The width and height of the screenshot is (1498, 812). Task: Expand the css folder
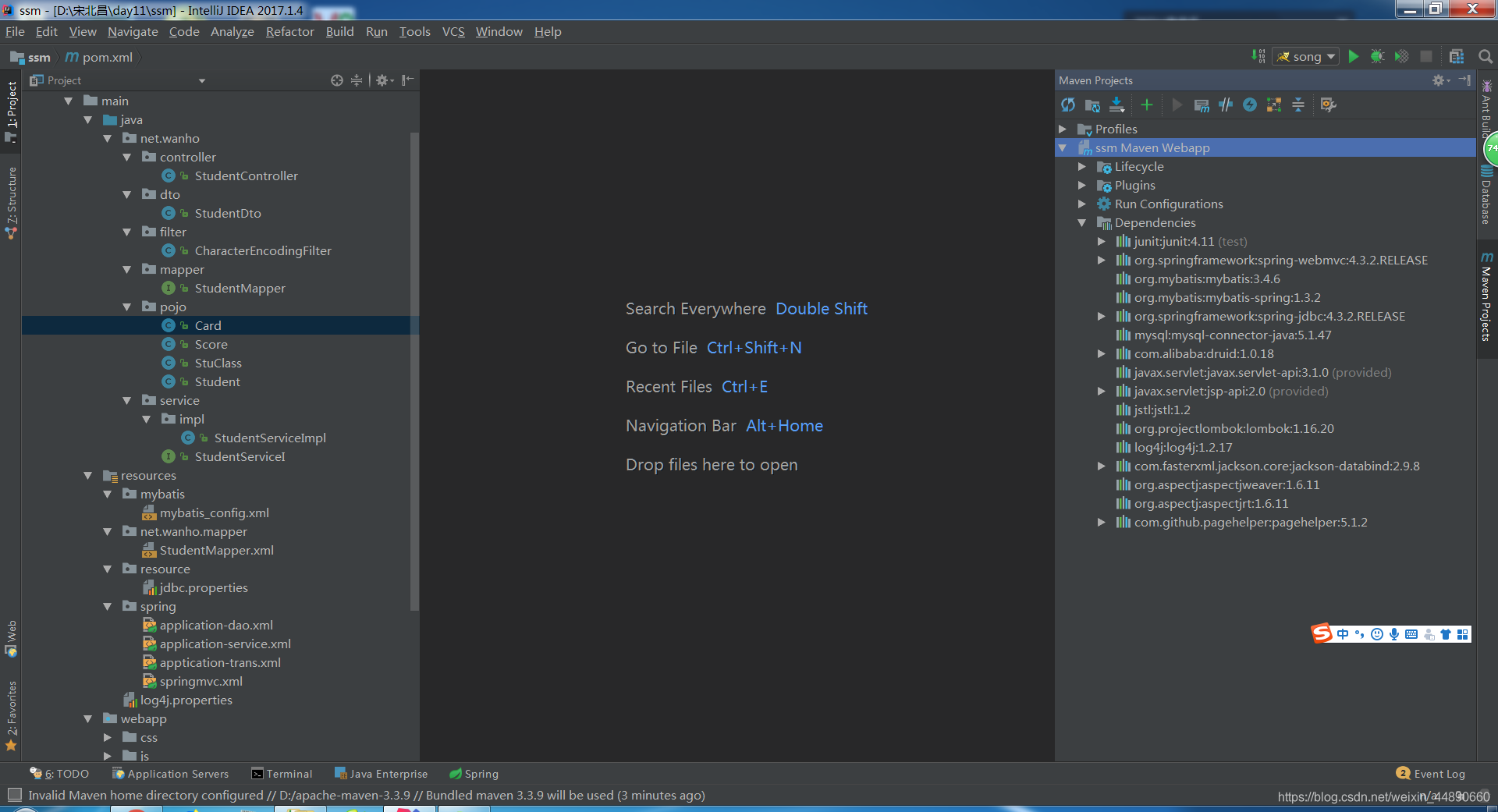coord(108,737)
